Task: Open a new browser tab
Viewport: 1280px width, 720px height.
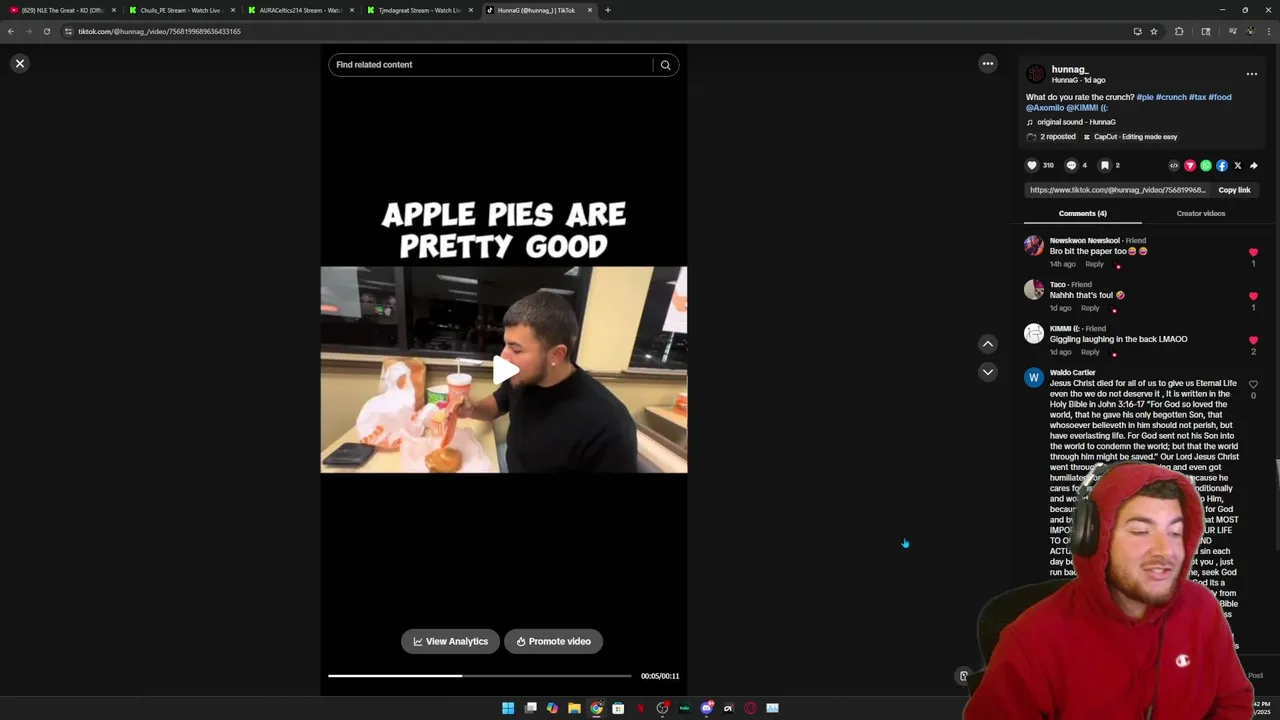Action: coord(608,10)
